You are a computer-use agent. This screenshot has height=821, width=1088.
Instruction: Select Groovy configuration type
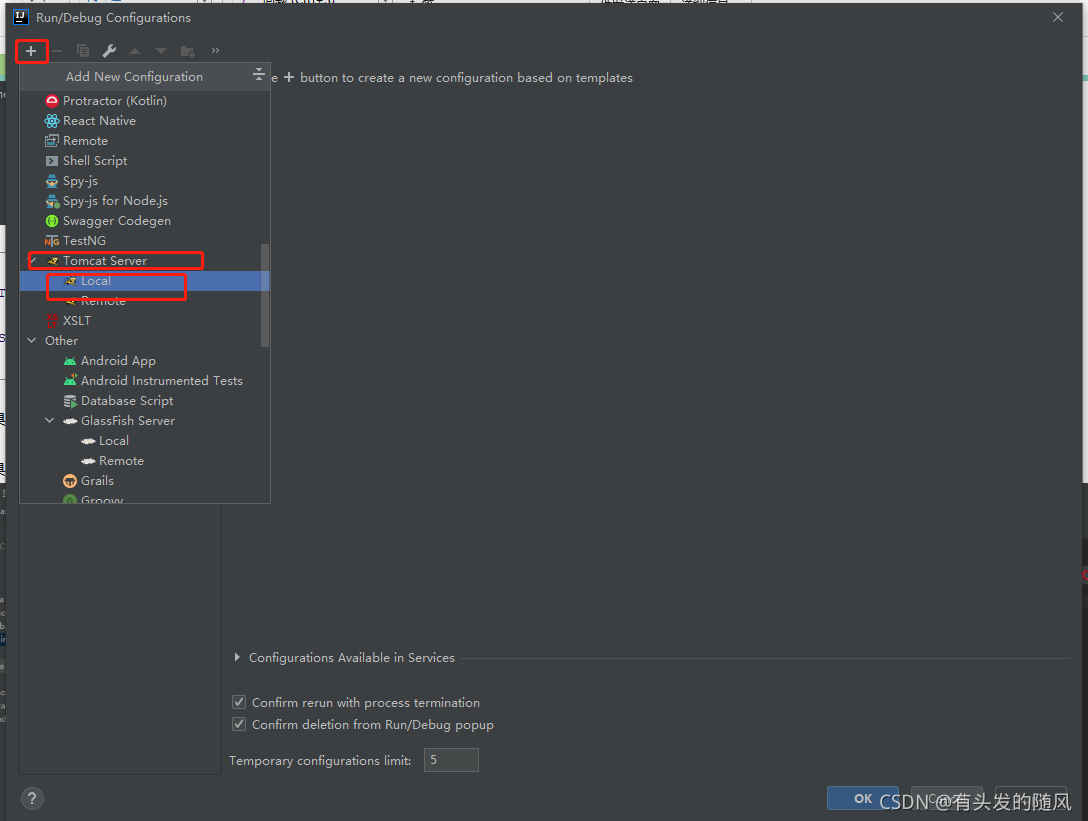pos(144,498)
